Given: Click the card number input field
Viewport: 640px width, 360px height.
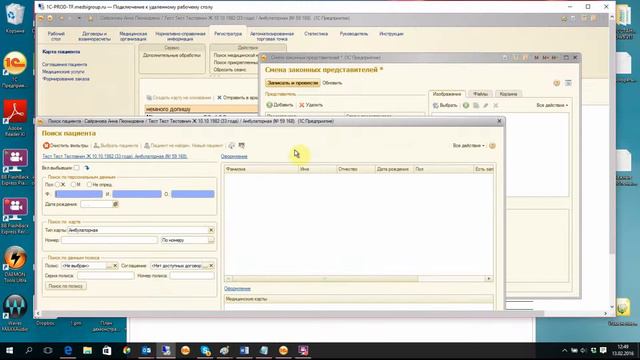Looking at the screenshot, I should pyautogui.click(x=109, y=240).
